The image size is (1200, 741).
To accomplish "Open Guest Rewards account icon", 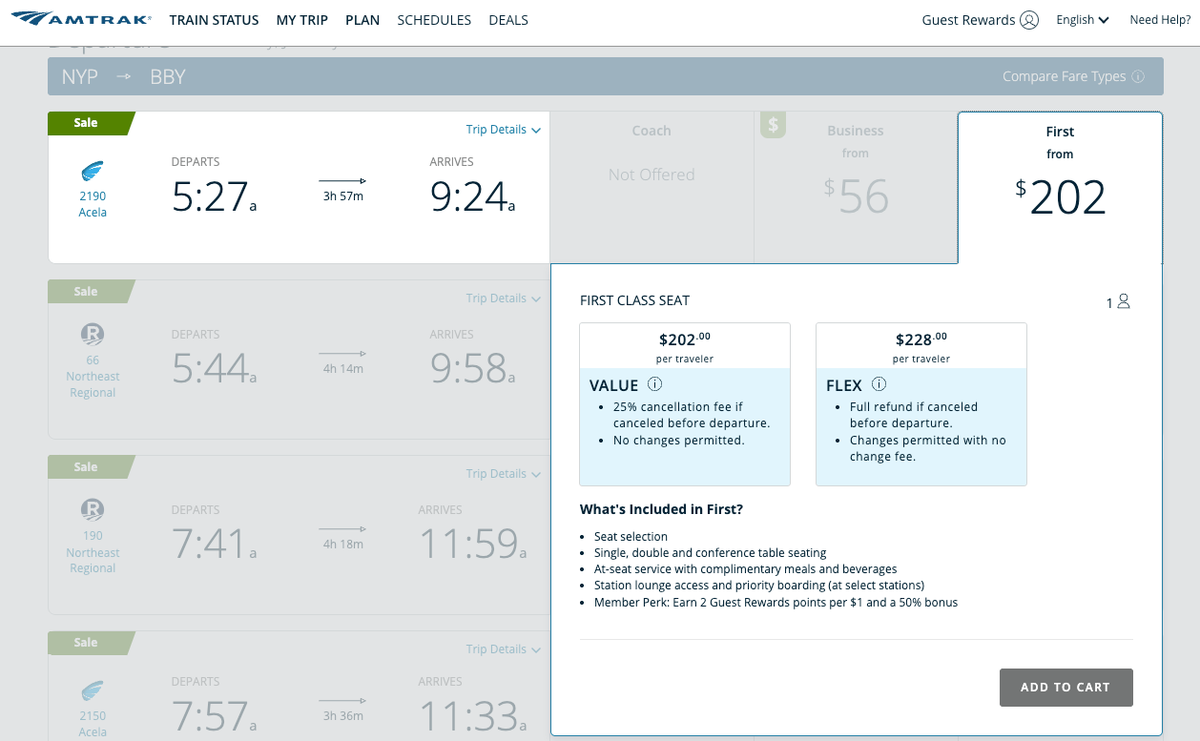I will click(x=1031, y=19).
